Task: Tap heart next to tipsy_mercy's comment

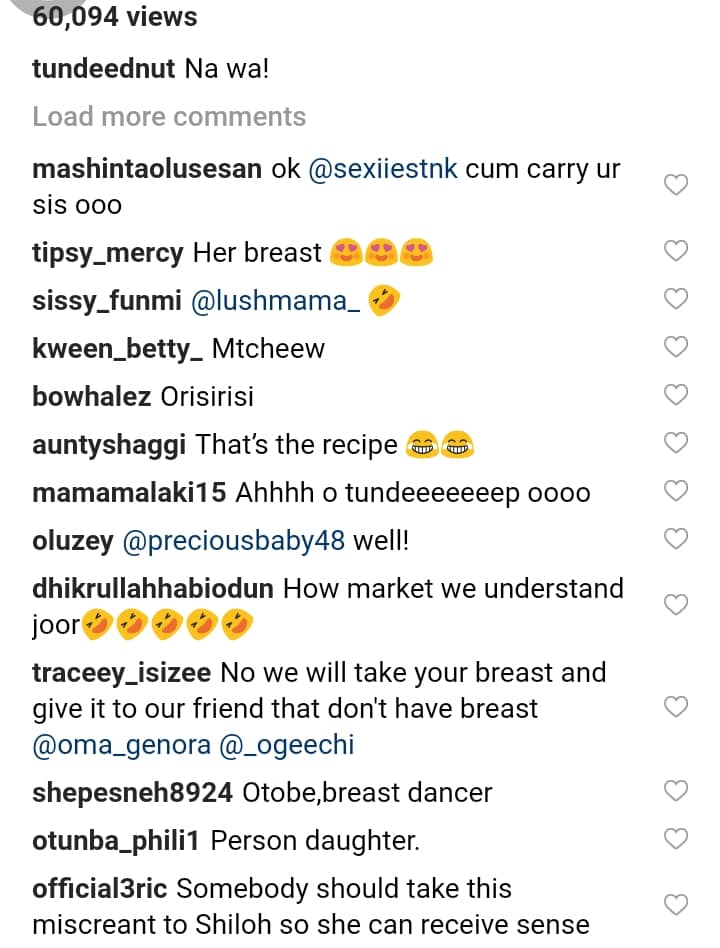Action: click(677, 251)
